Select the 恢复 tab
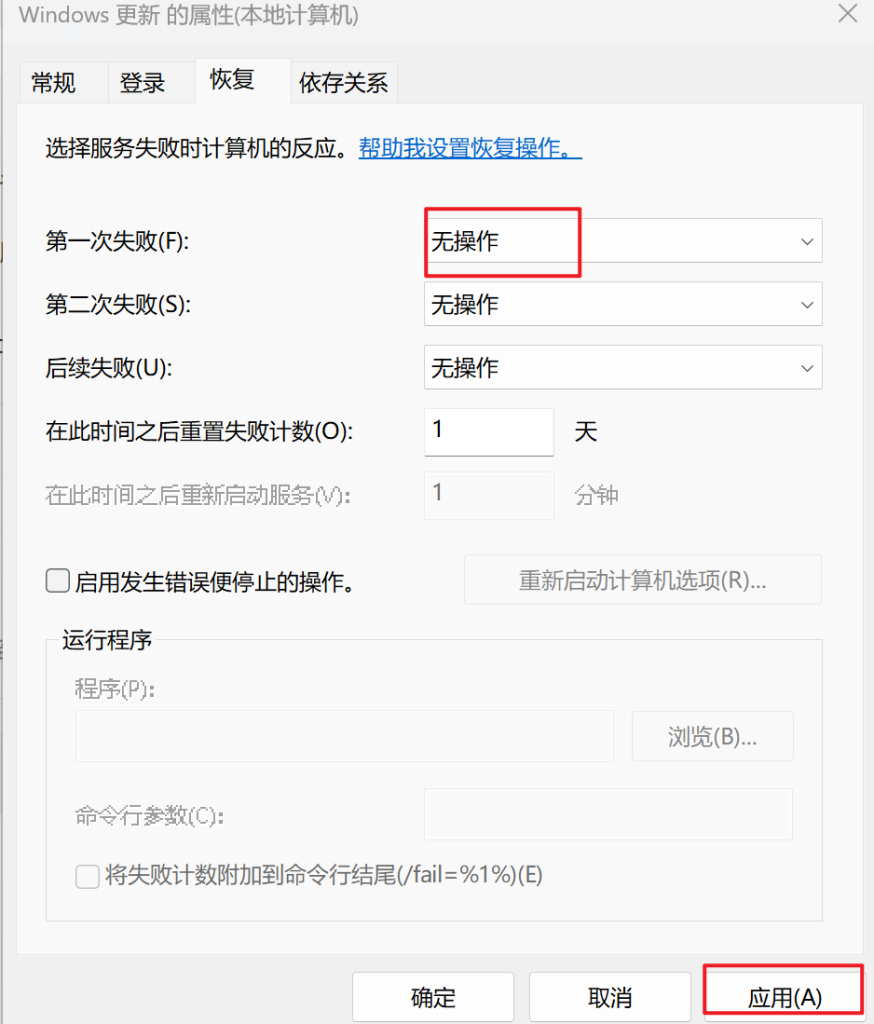The width and height of the screenshot is (874, 1024). 232,80
